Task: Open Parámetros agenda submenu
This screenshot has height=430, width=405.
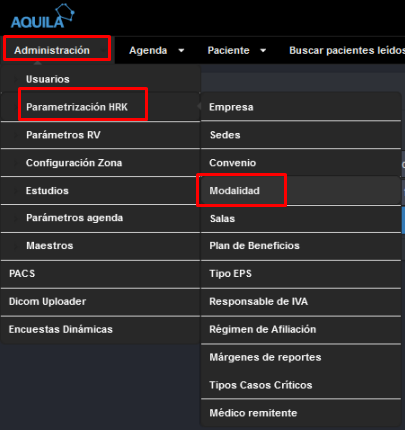Action: [100, 218]
